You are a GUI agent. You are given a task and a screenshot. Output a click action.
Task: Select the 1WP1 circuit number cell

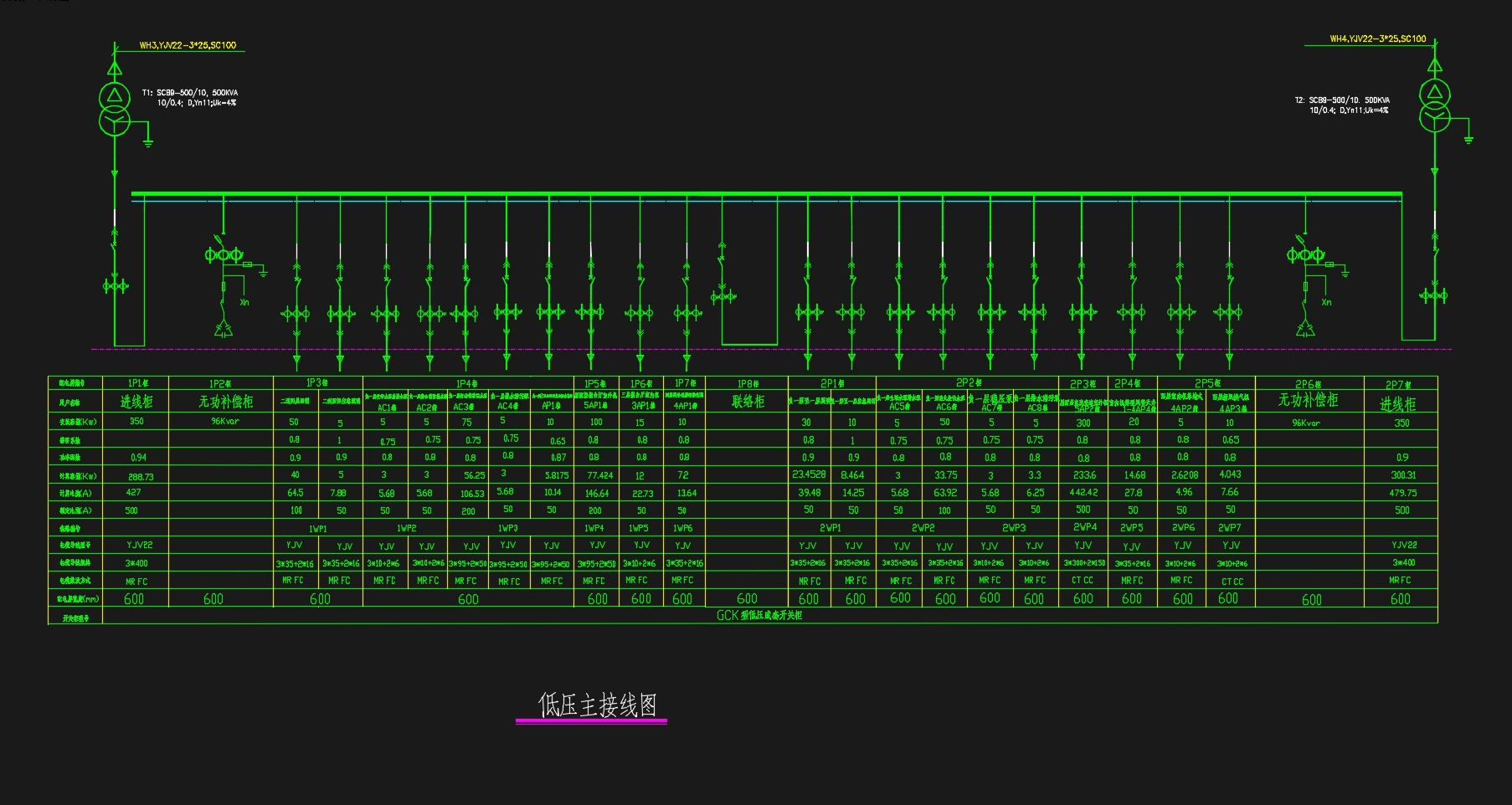318,529
